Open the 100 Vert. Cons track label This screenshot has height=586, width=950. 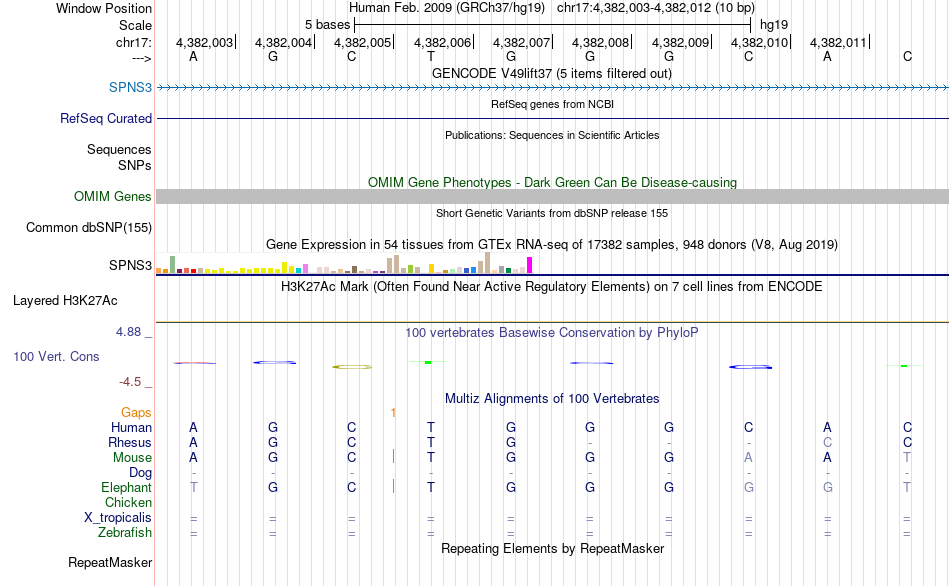(56, 356)
